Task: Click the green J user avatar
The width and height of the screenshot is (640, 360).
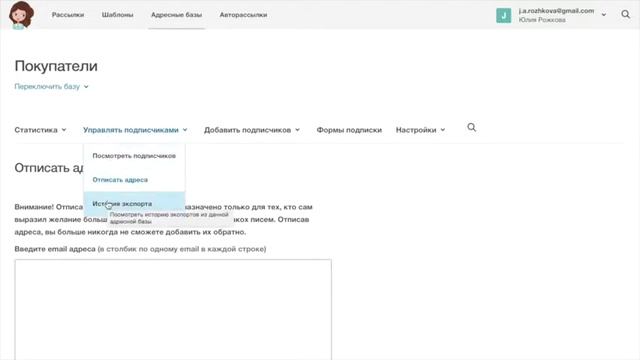Action: point(503,16)
